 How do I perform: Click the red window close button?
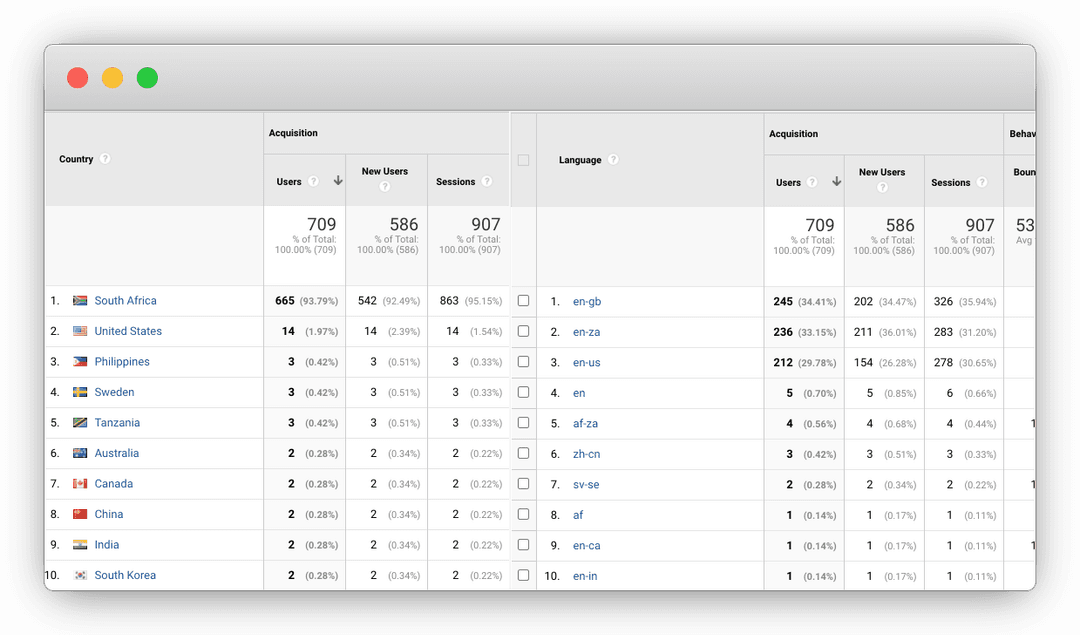point(77,78)
